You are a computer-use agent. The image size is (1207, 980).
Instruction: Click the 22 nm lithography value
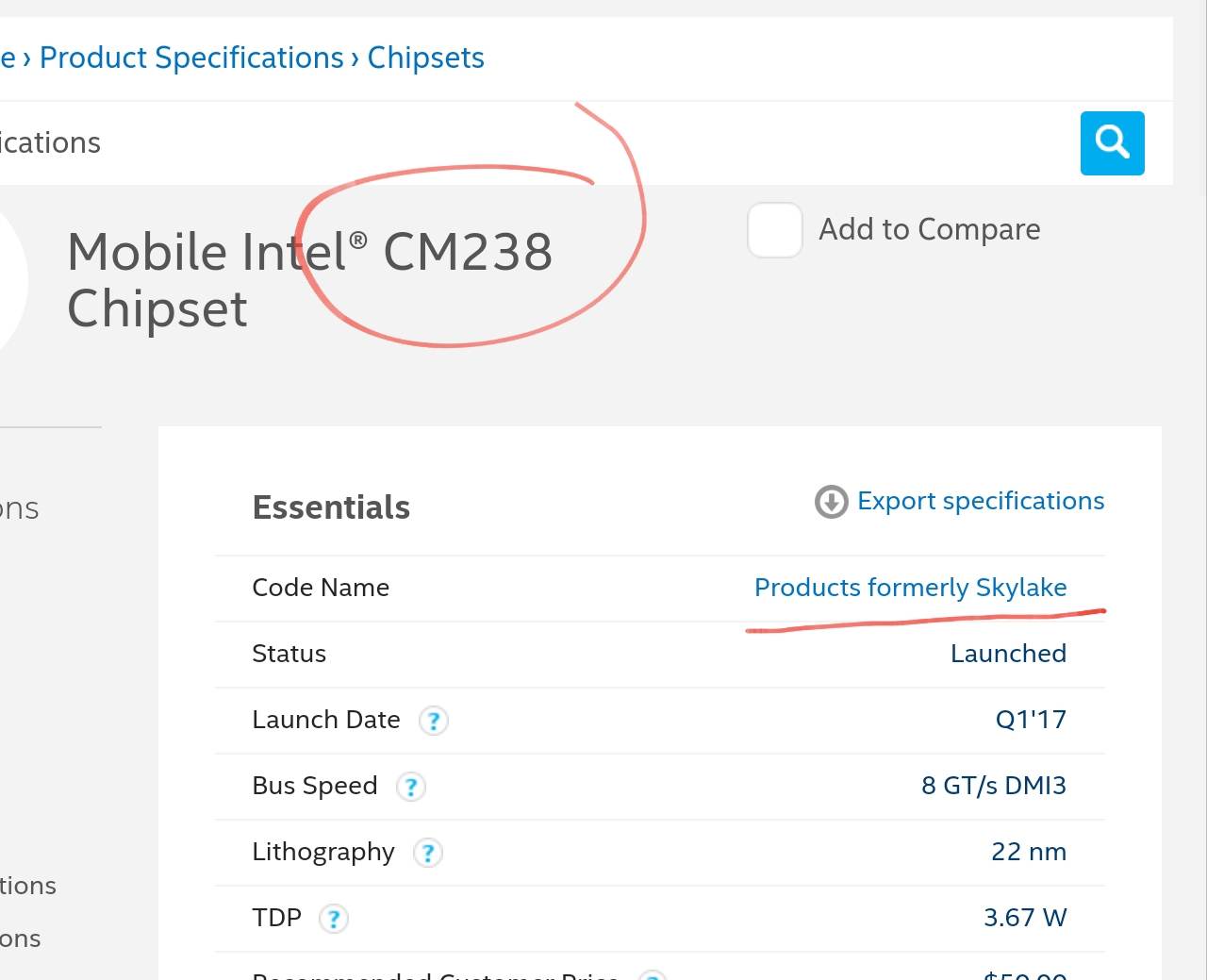1029,852
